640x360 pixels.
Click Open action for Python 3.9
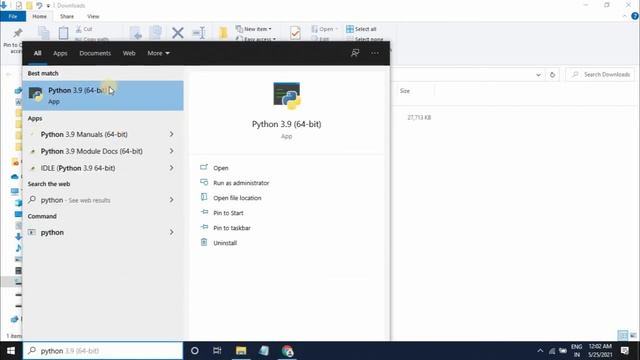220,168
